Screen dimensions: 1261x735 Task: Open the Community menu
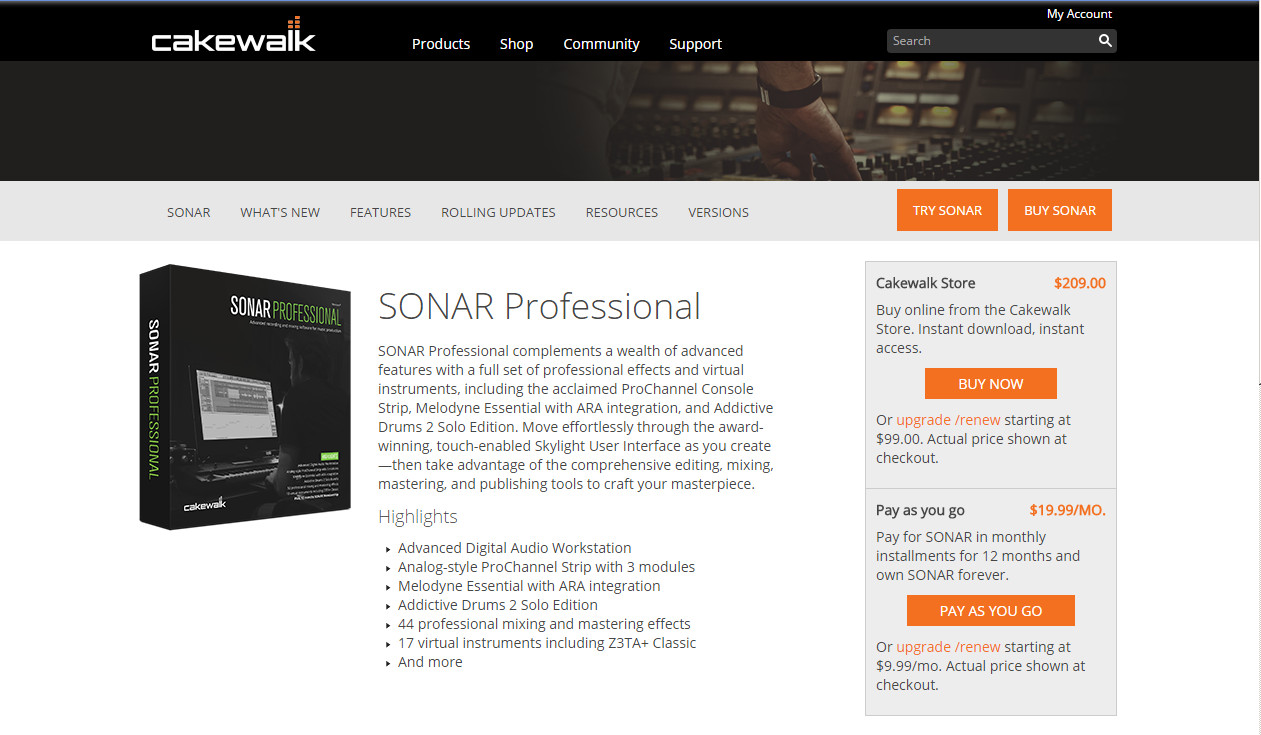[601, 44]
